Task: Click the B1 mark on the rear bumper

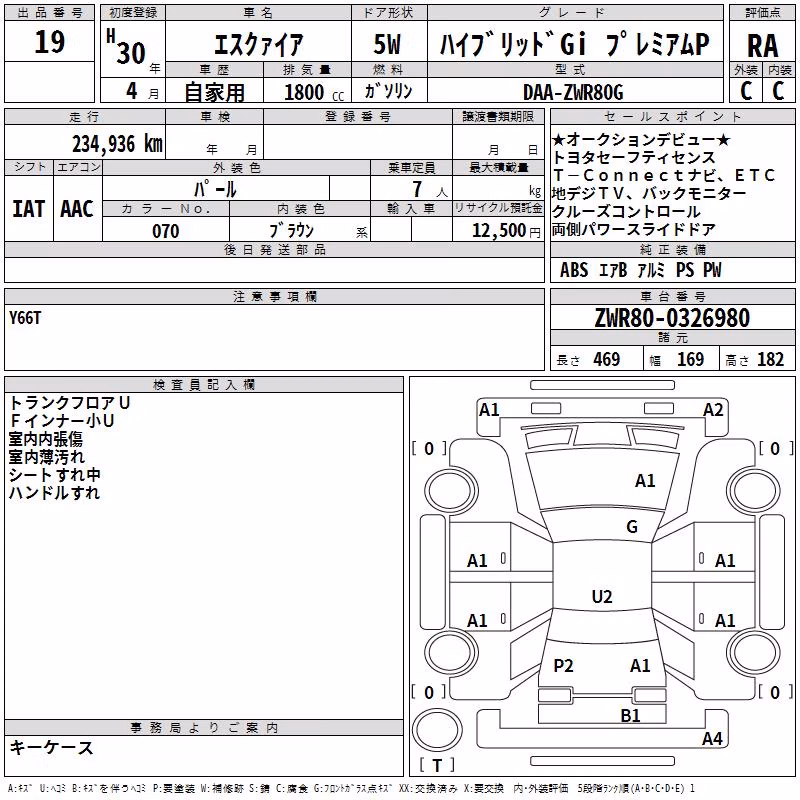Action: click(x=630, y=715)
